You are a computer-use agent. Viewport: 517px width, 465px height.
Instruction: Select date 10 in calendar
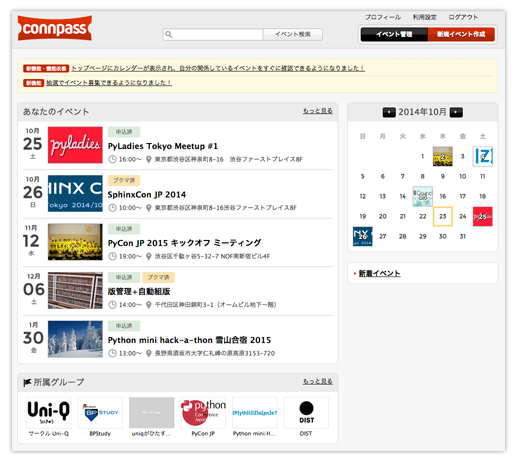click(463, 176)
